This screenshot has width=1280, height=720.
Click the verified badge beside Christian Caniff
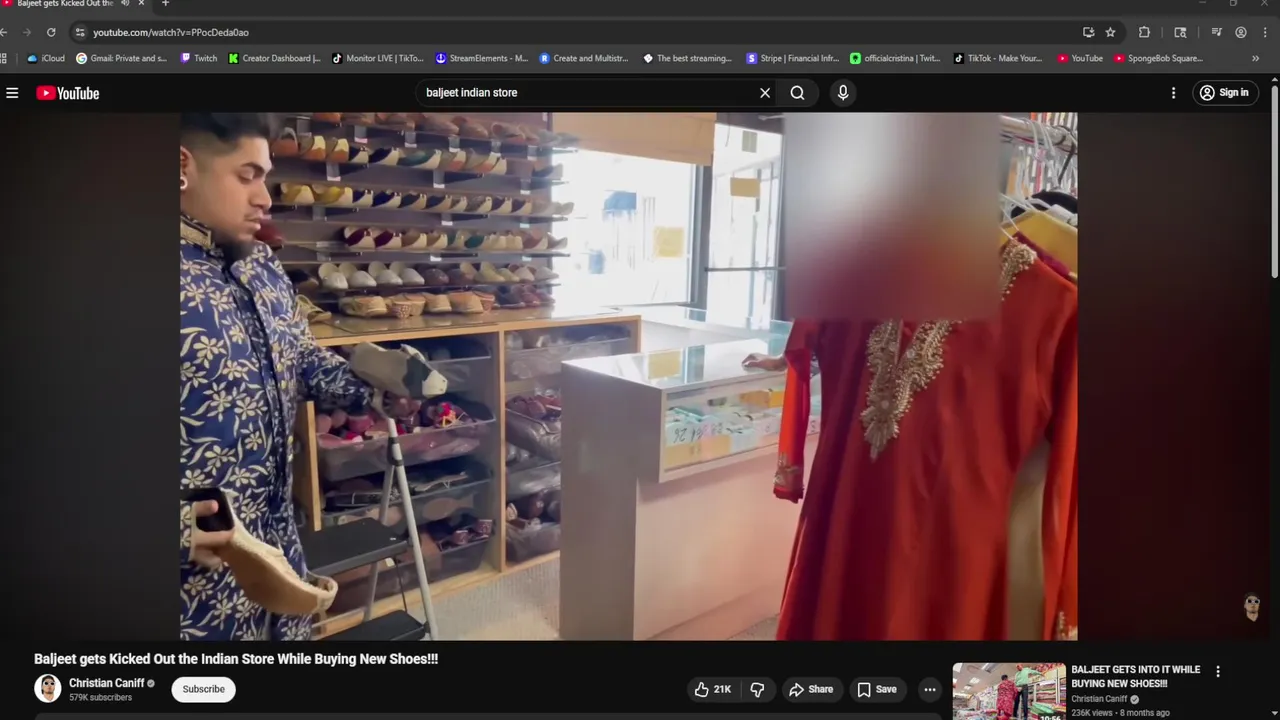point(151,684)
